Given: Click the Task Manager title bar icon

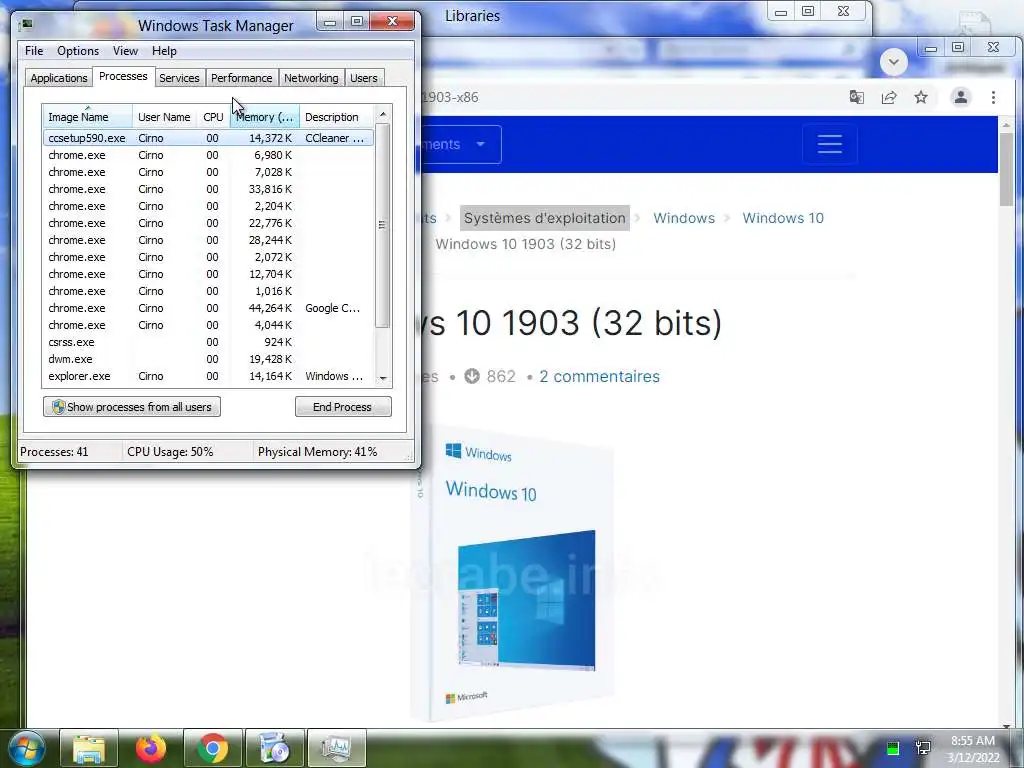Looking at the screenshot, I should coord(26,25).
